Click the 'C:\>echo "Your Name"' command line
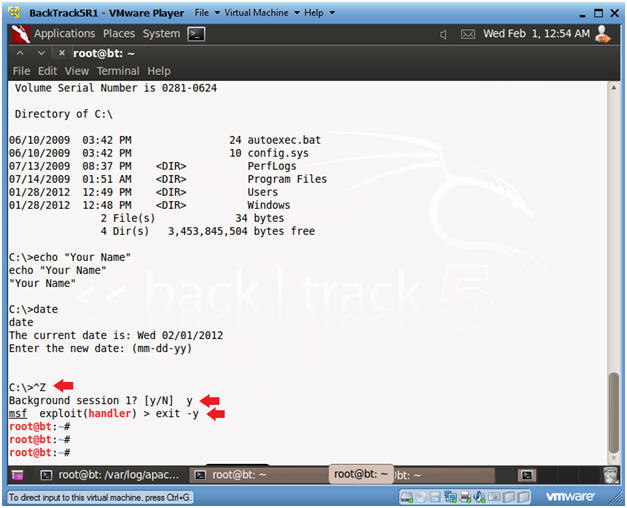This screenshot has width=627, height=508. (70, 257)
